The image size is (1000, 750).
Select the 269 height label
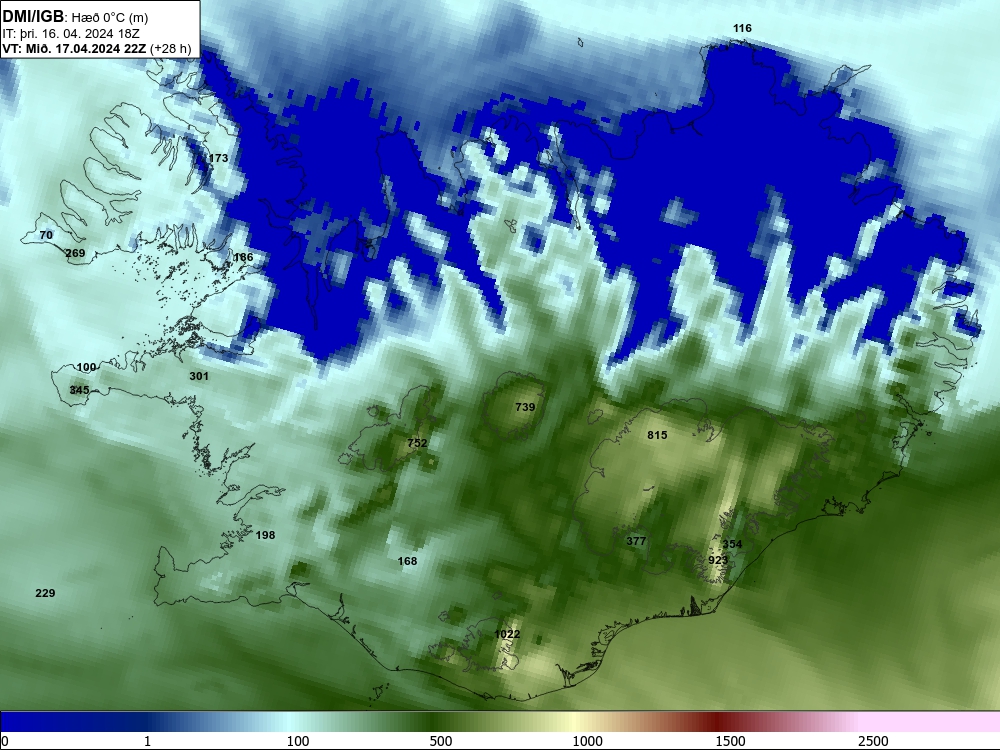[75, 253]
